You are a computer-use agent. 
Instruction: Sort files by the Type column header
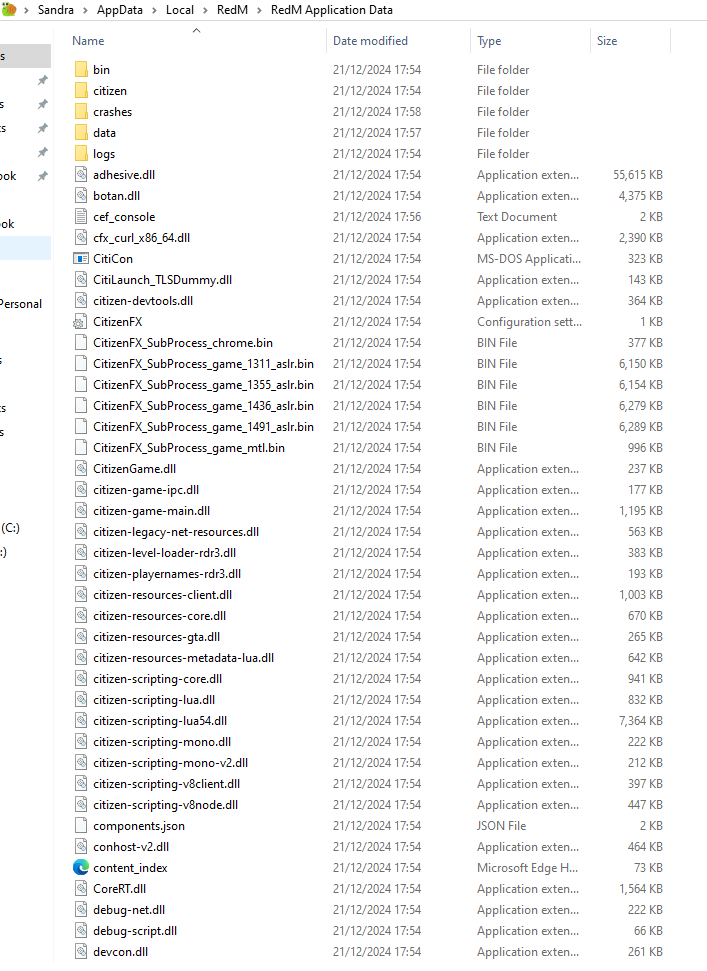[489, 41]
